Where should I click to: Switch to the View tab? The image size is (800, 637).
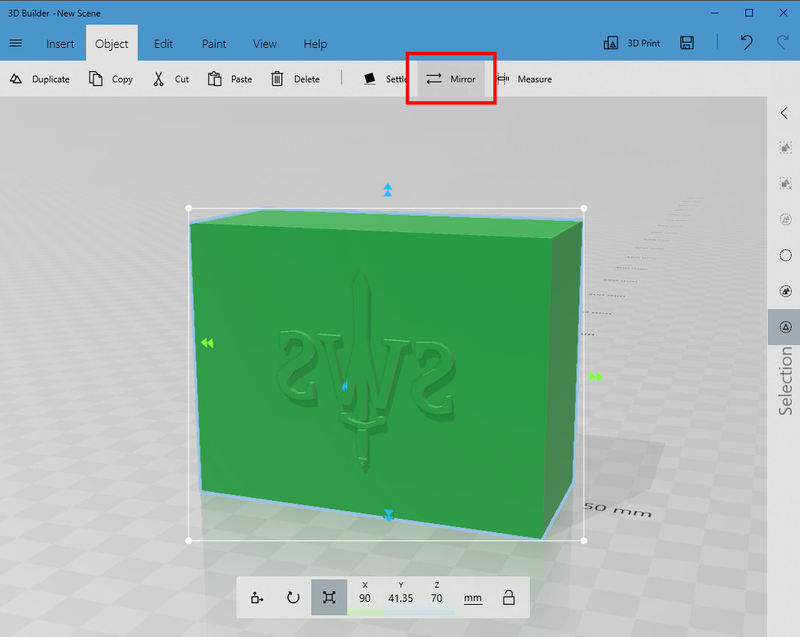pyautogui.click(x=264, y=44)
